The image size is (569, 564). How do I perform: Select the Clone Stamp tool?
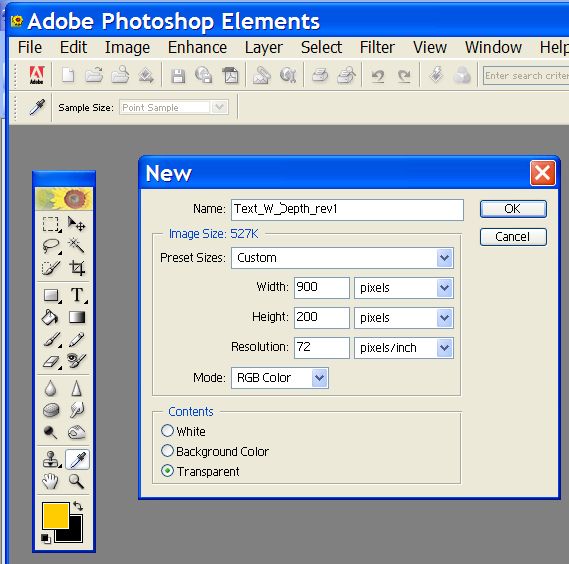(x=51, y=459)
